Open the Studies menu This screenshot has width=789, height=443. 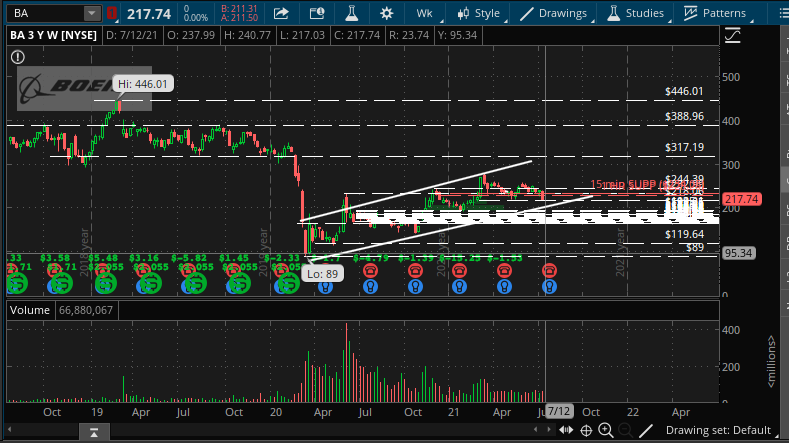point(636,13)
